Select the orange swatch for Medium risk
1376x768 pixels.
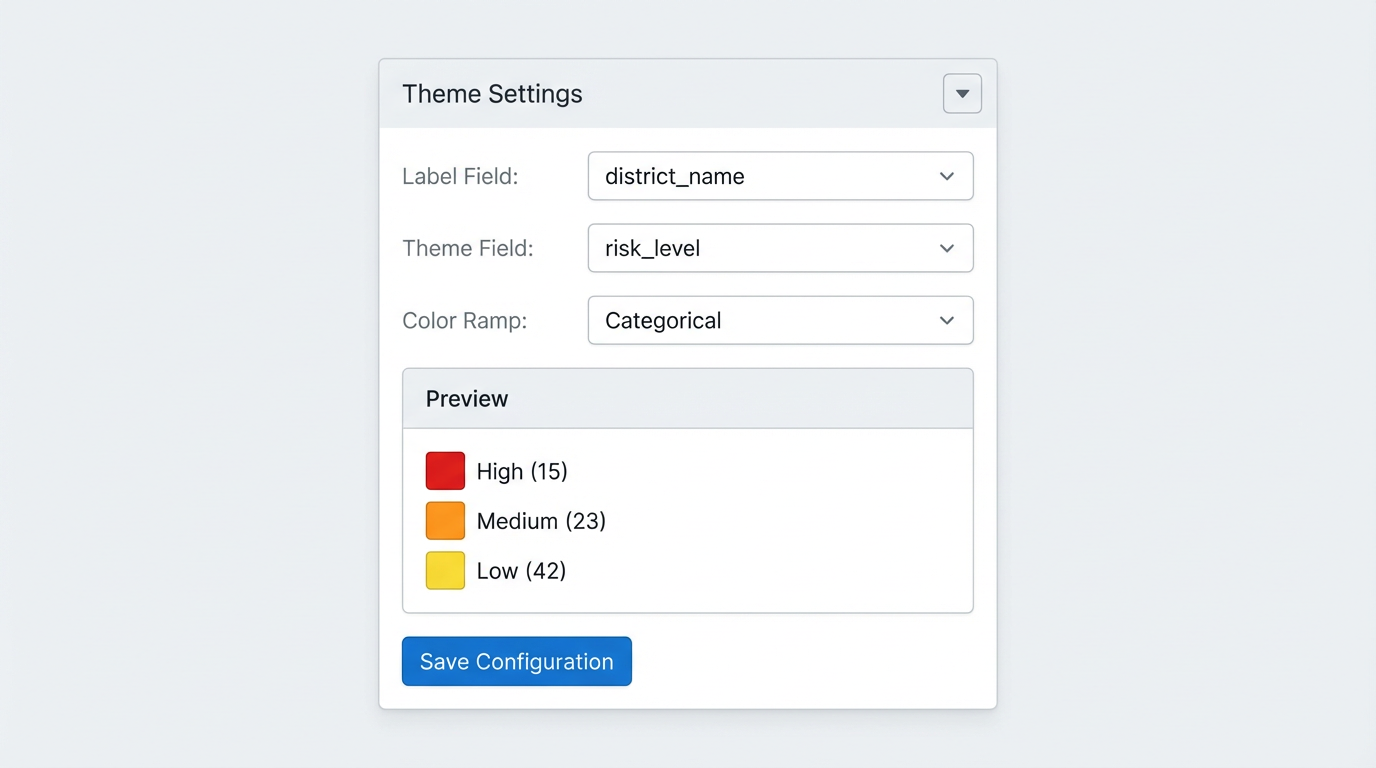pyautogui.click(x=445, y=520)
